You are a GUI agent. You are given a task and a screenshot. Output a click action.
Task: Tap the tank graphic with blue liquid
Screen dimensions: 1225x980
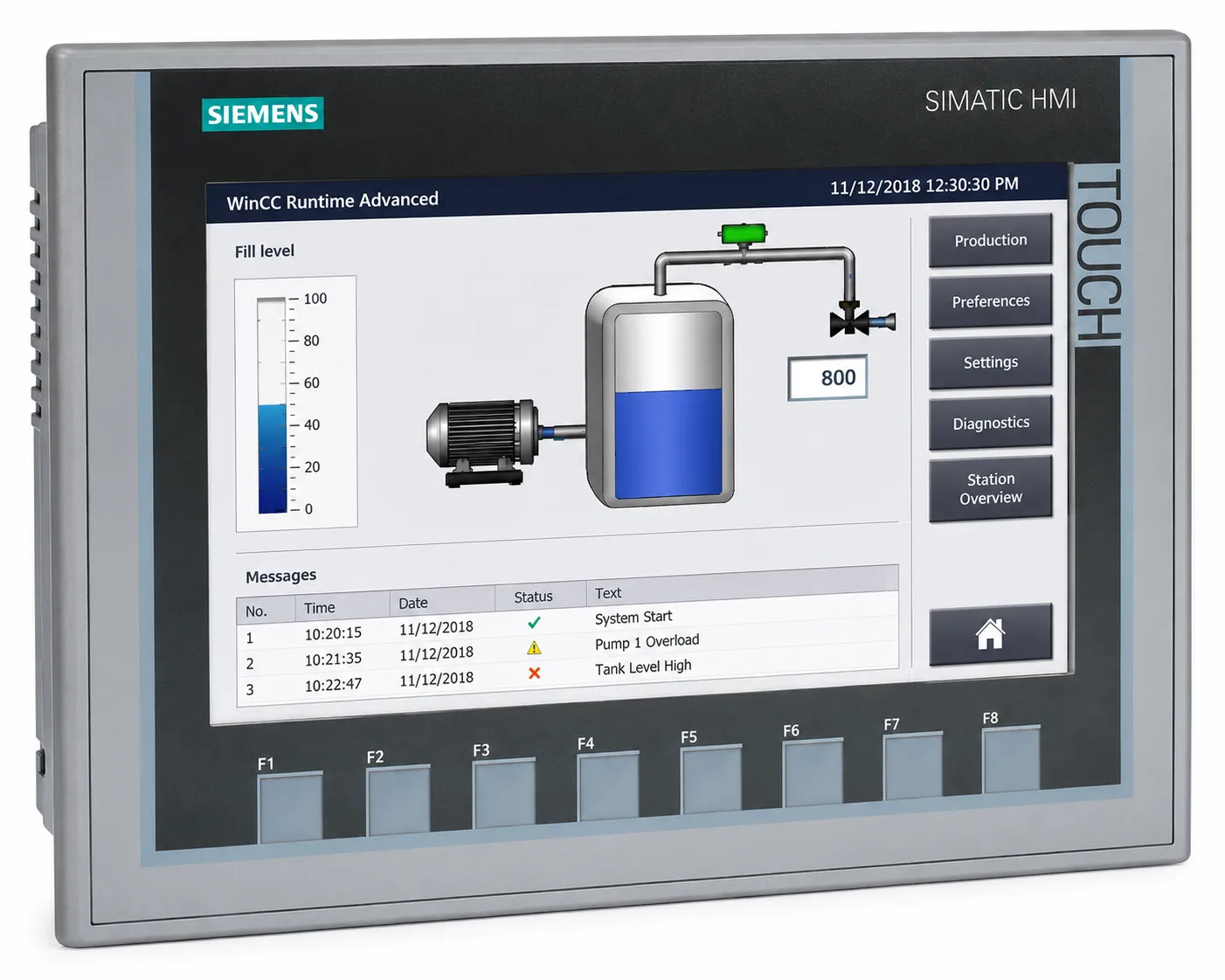pyautogui.click(x=660, y=395)
